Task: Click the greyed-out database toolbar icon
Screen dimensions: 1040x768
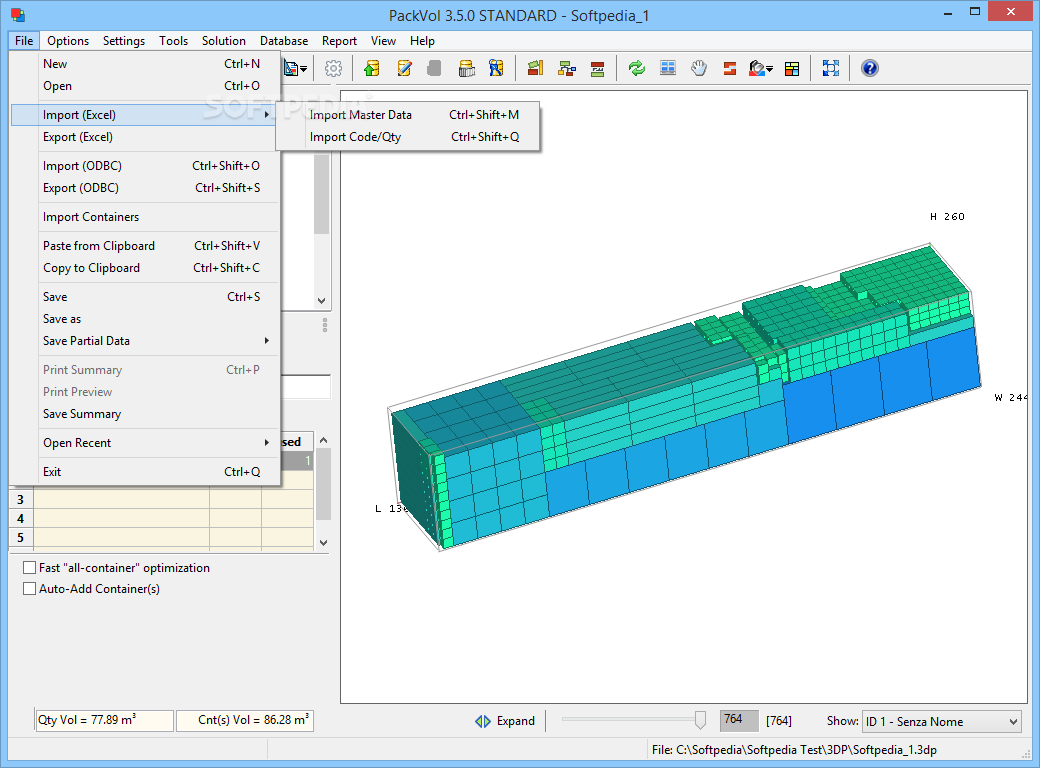Action: click(434, 68)
